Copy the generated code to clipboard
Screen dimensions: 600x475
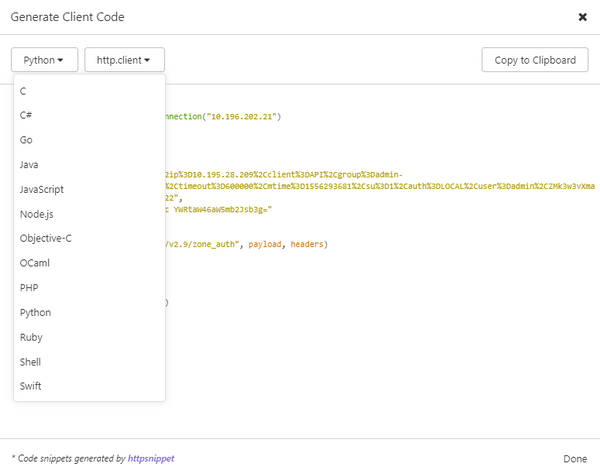[535, 60]
